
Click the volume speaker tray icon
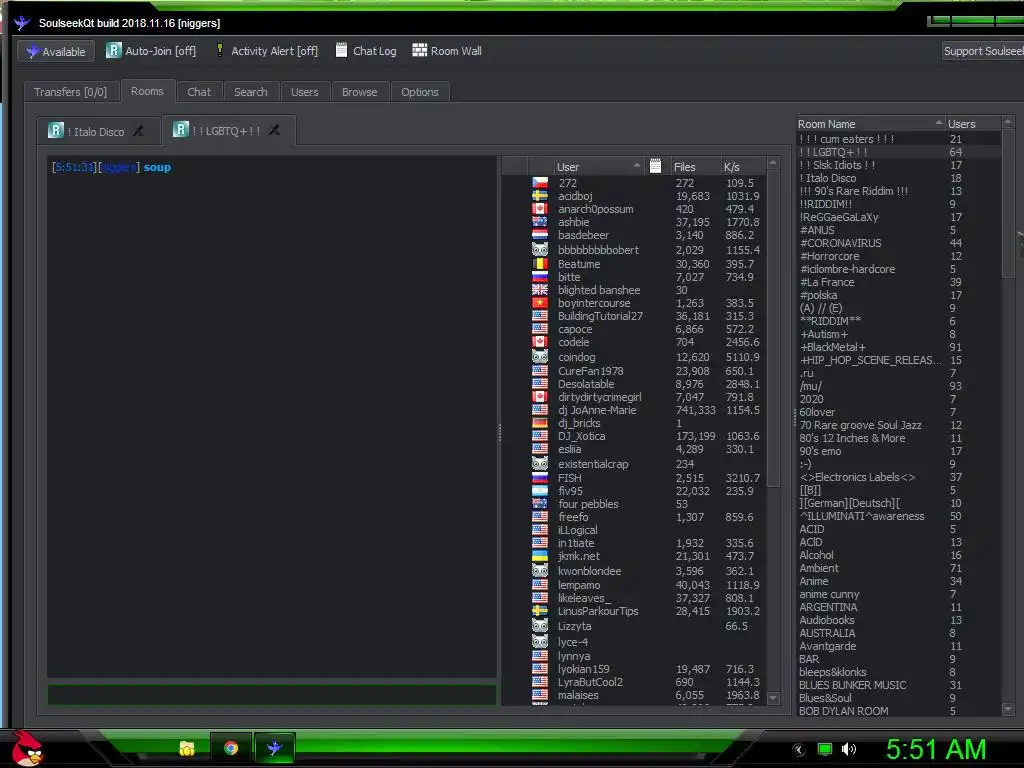(x=849, y=749)
